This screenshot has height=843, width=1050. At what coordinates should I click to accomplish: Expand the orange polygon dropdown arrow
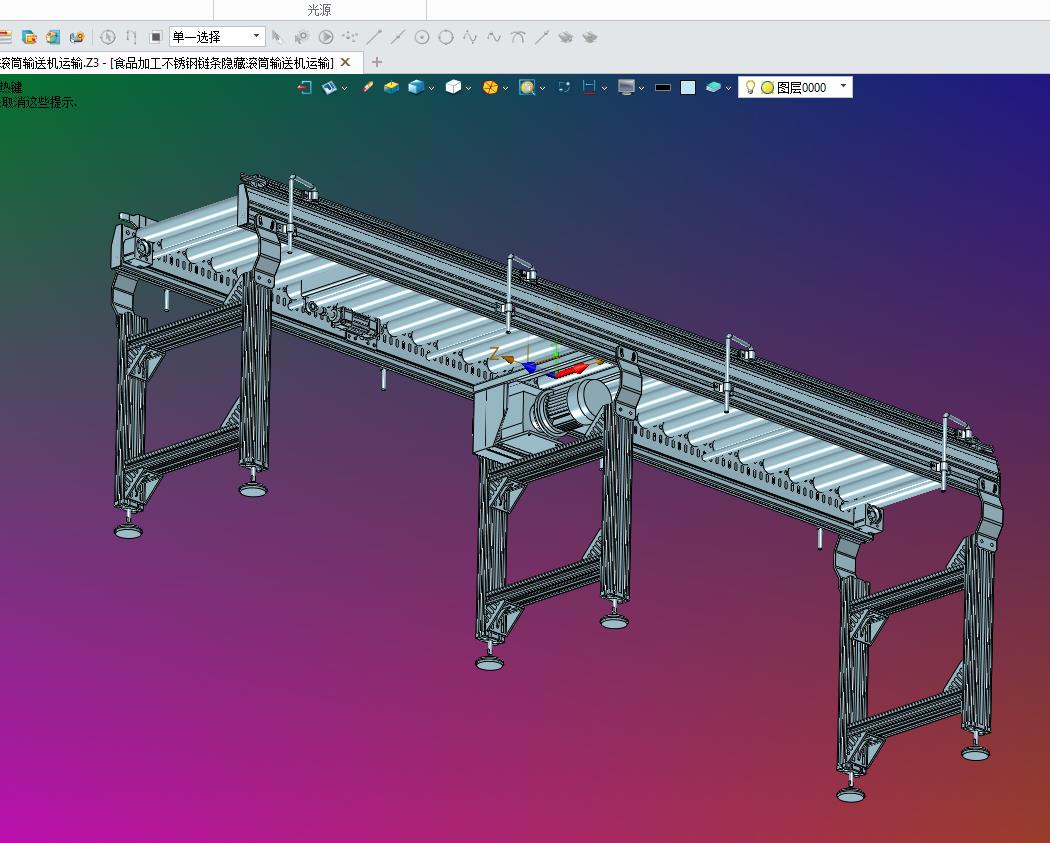(505, 88)
